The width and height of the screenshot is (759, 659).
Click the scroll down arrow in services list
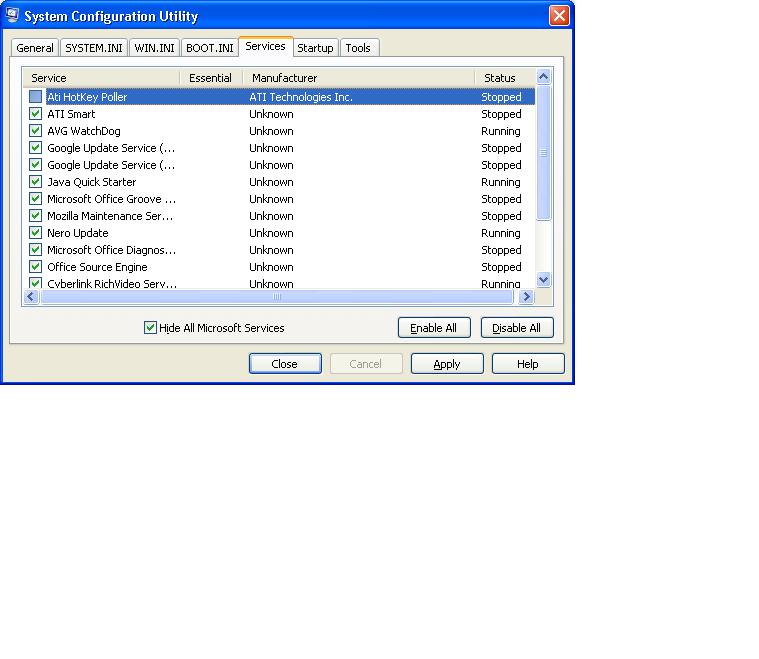click(544, 279)
